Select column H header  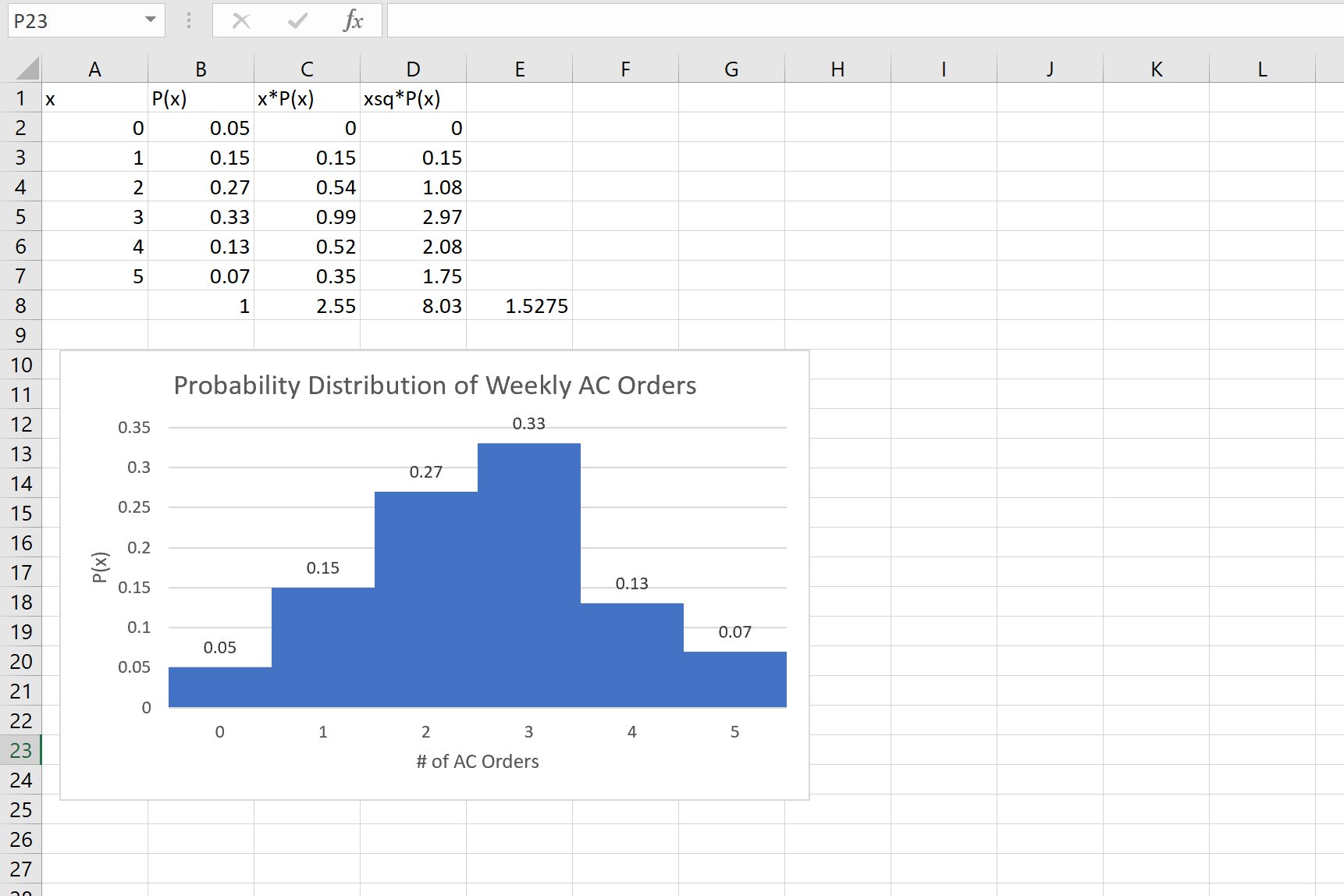837,69
